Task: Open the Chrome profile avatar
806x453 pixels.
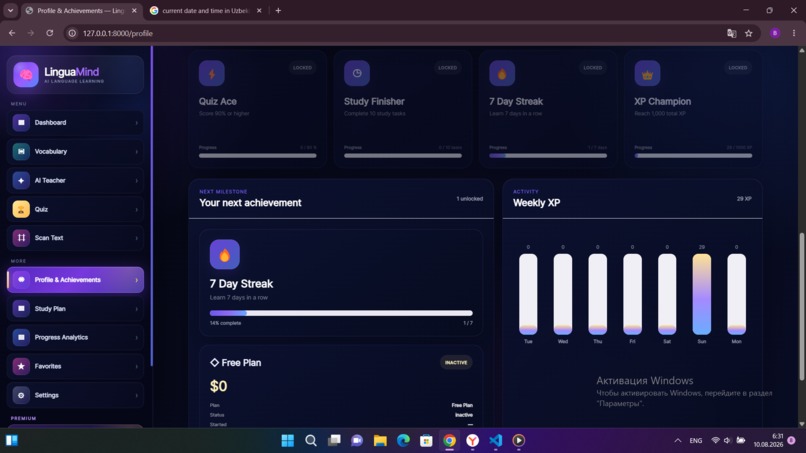Action: (775, 33)
